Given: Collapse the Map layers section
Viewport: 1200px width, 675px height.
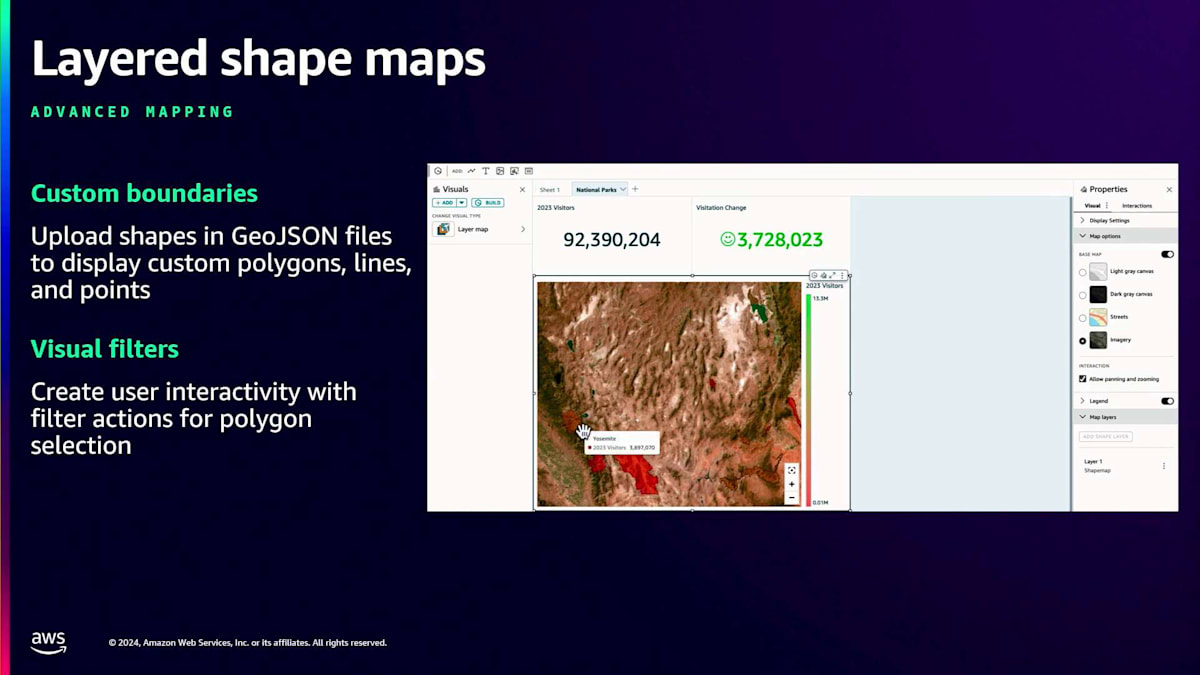Looking at the screenshot, I should [x=1124, y=417].
